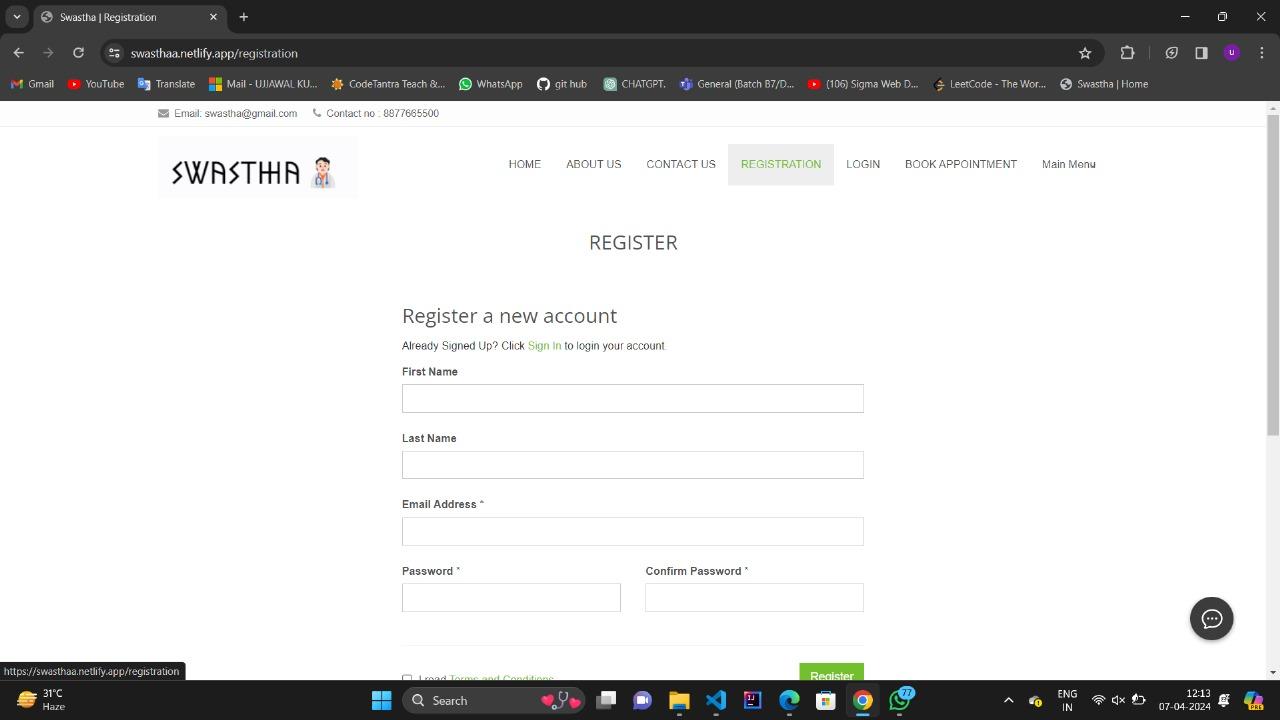Select the REGISTRATION nav item
1280x720 pixels.
pos(781,164)
